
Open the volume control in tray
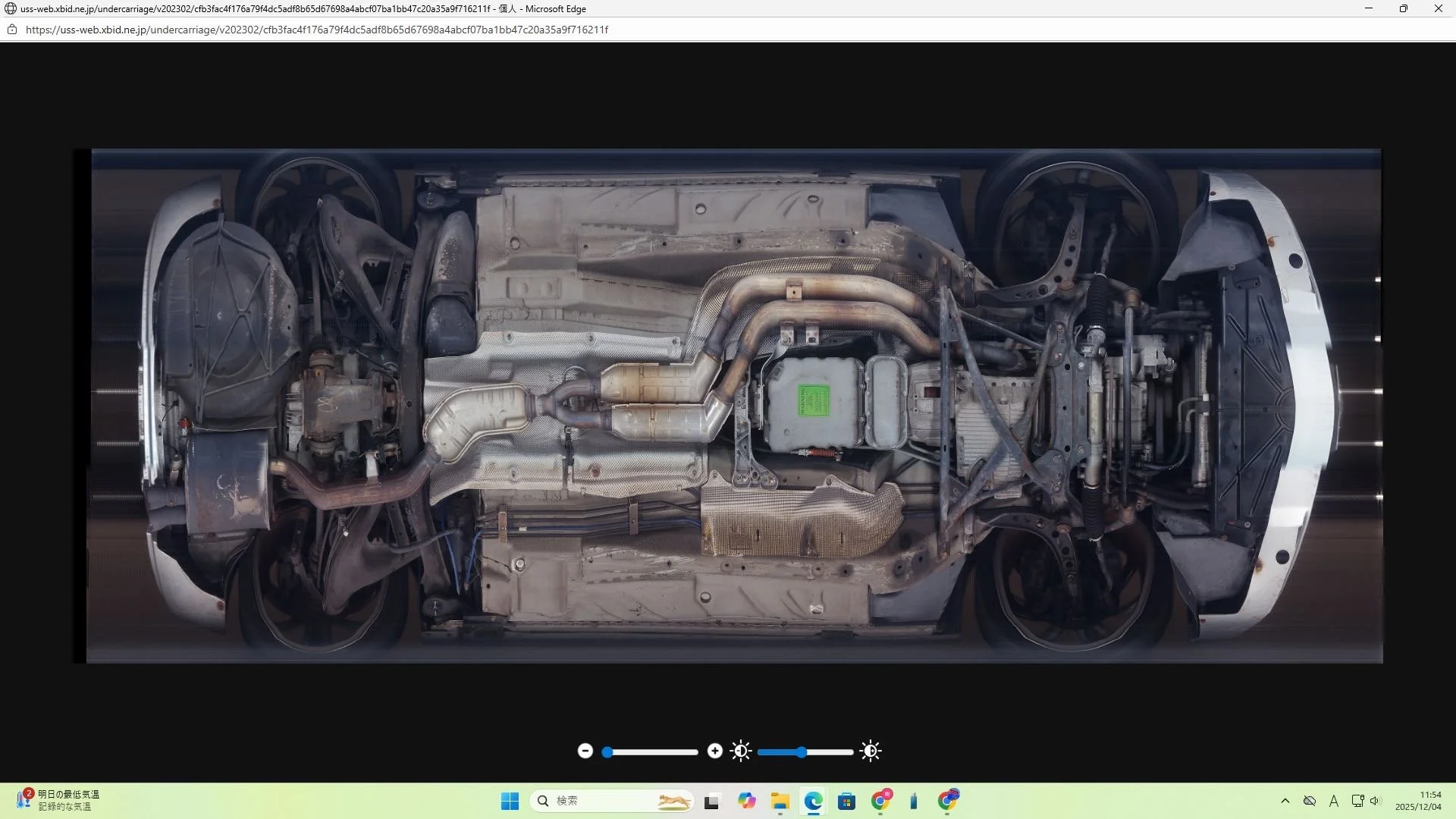tap(1375, 801)
